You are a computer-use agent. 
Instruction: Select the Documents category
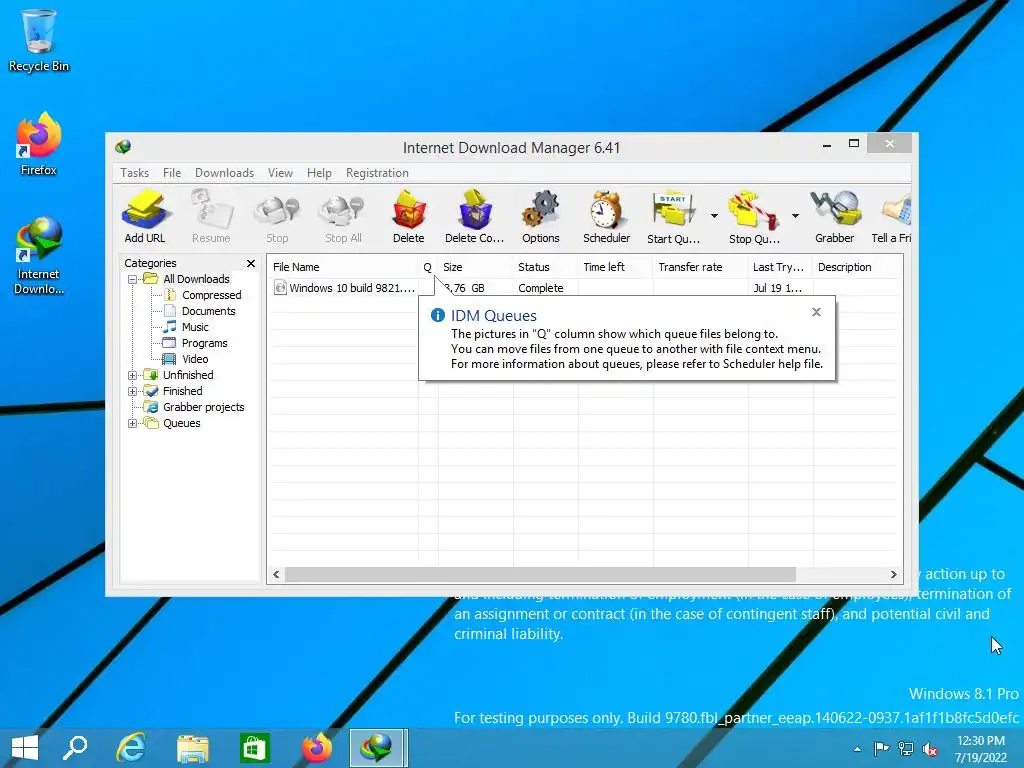click(208, 312)
